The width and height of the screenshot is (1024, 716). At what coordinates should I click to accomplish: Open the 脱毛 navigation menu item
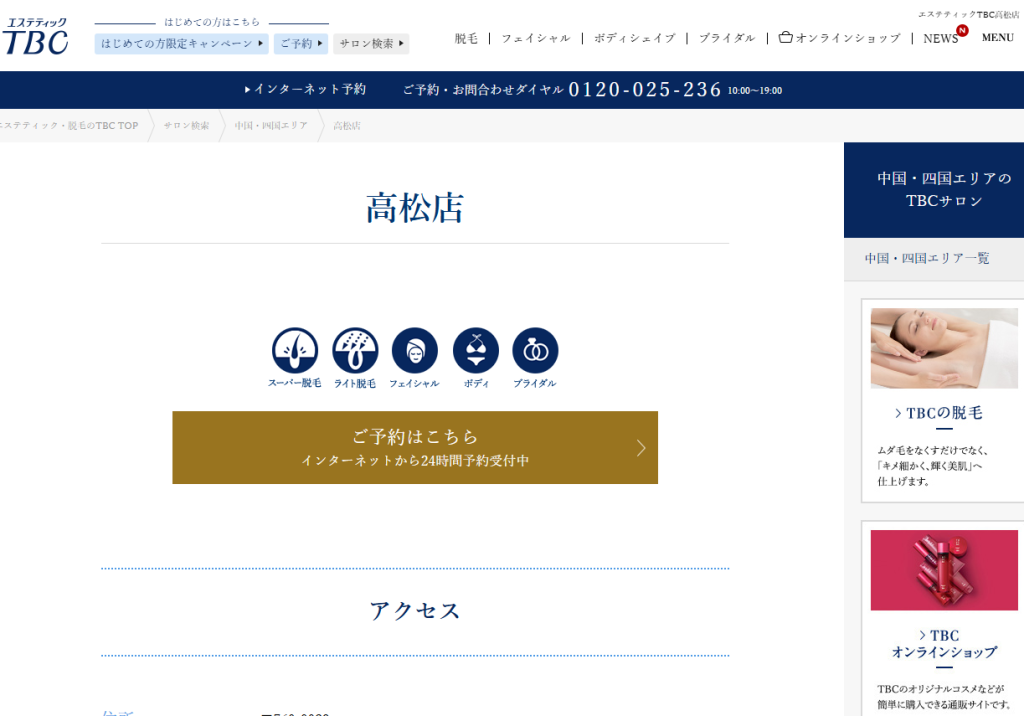[466, 38]
